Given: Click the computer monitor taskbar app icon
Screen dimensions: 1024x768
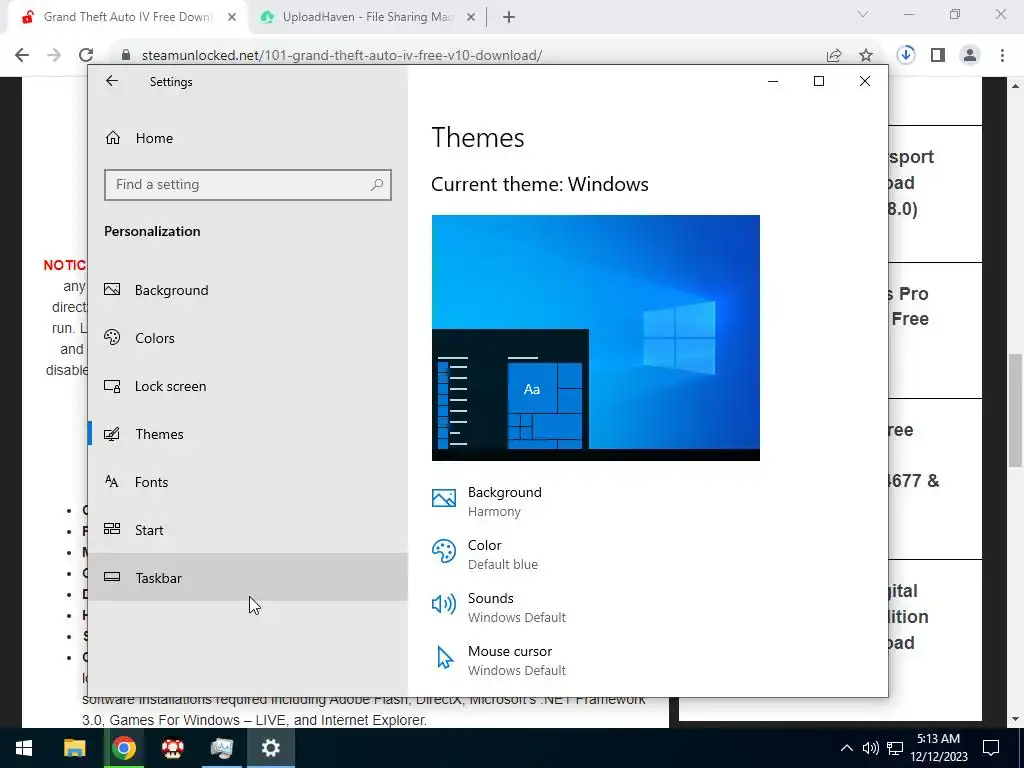Looking at the screenshot, I should pos(221,748).
